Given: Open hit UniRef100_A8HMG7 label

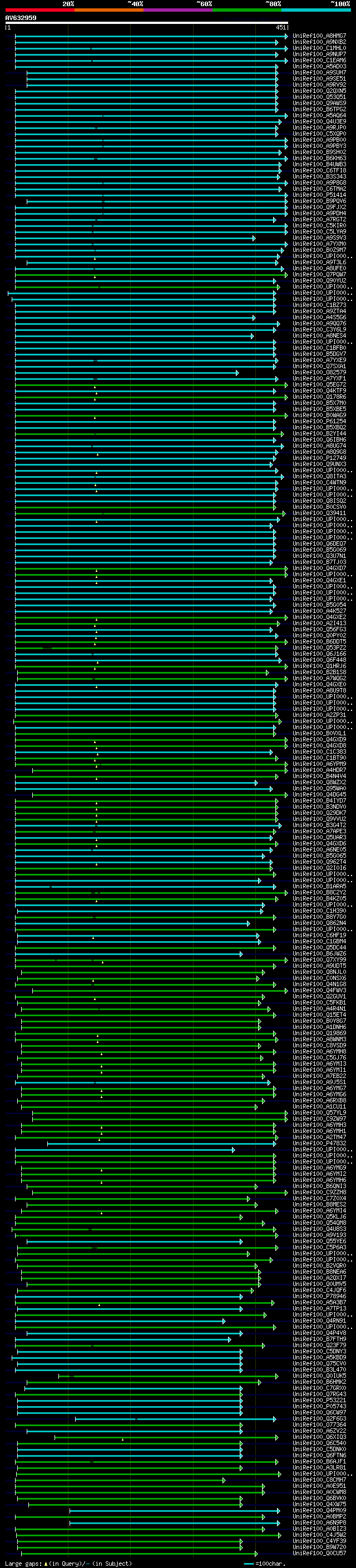Looking at the screenshot, I should pos(319,36).
